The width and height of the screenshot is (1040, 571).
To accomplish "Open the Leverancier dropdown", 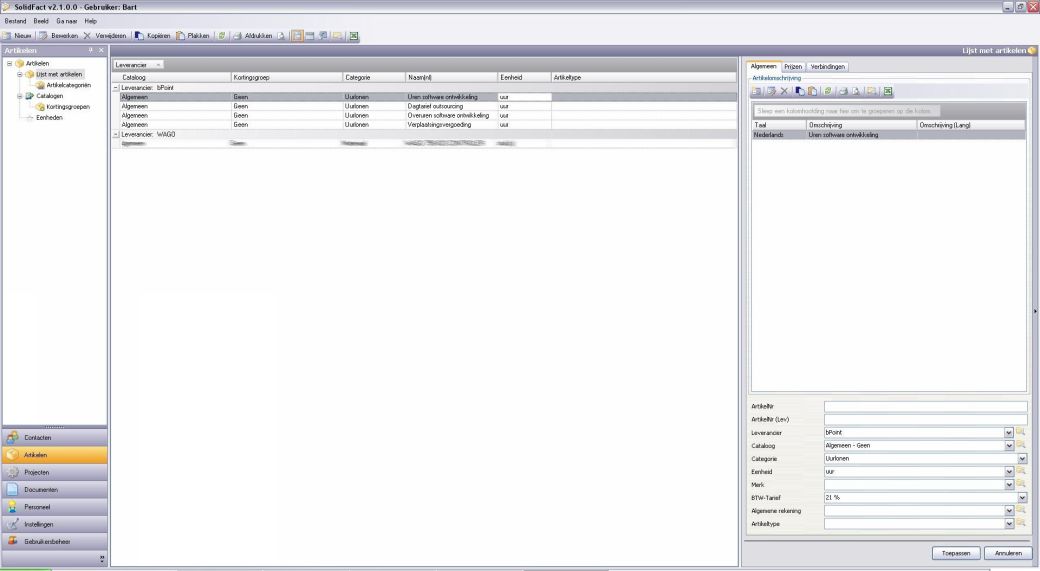I will coord(1009,432).
